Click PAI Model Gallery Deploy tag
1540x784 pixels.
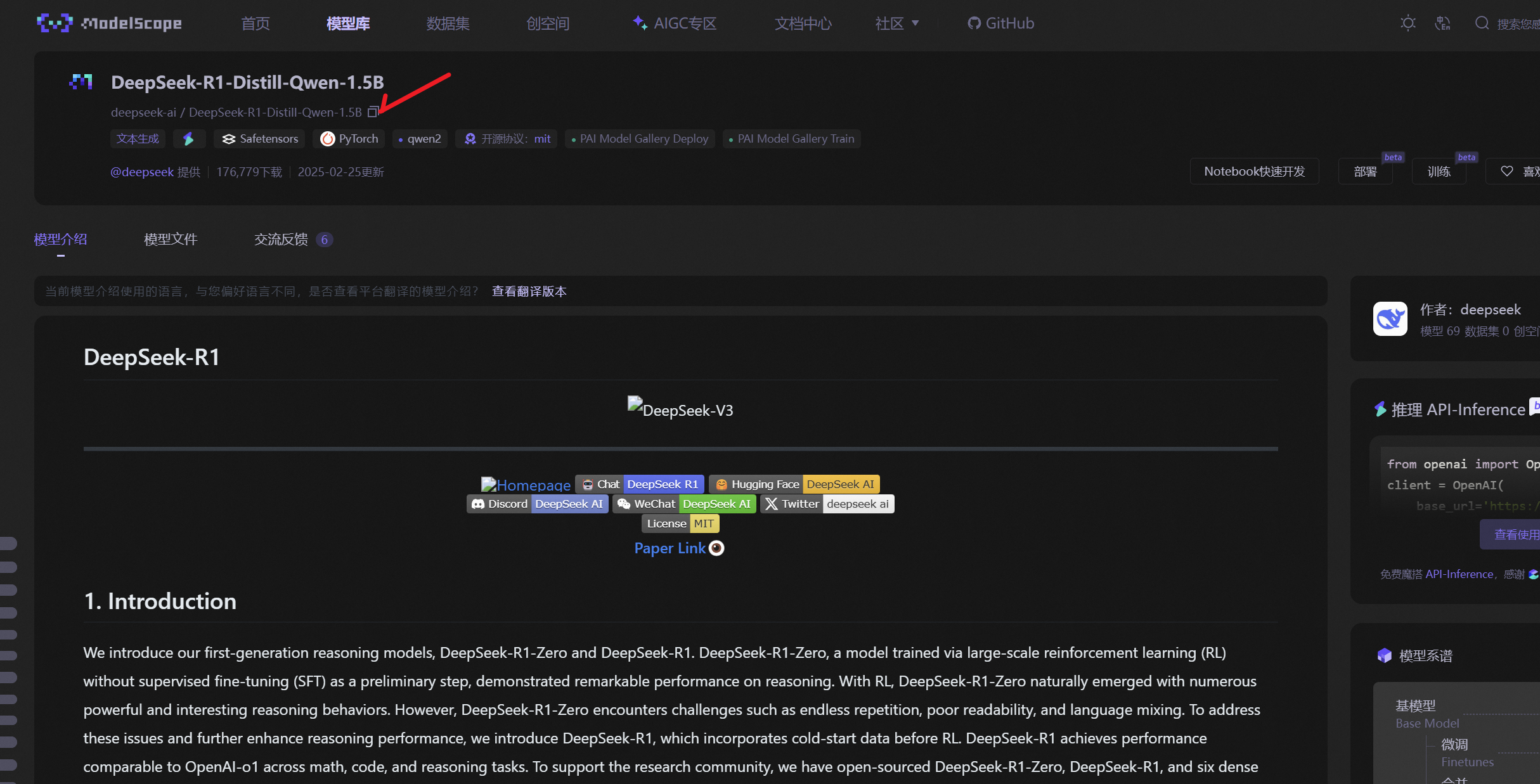[x=640, y=139]
